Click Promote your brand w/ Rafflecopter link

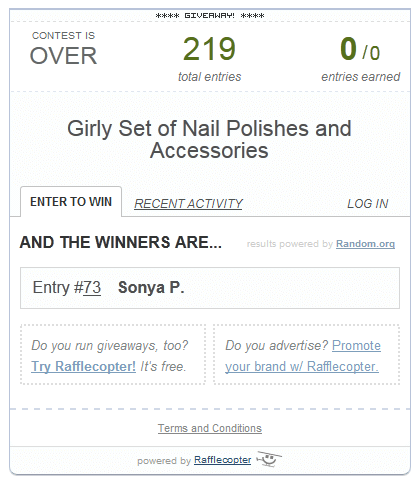coord(302,356)
